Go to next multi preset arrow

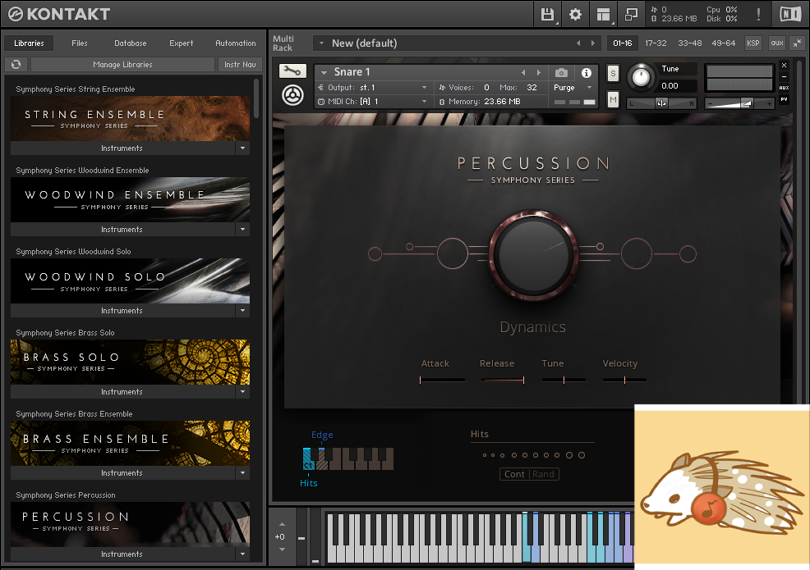click(593, 43)
